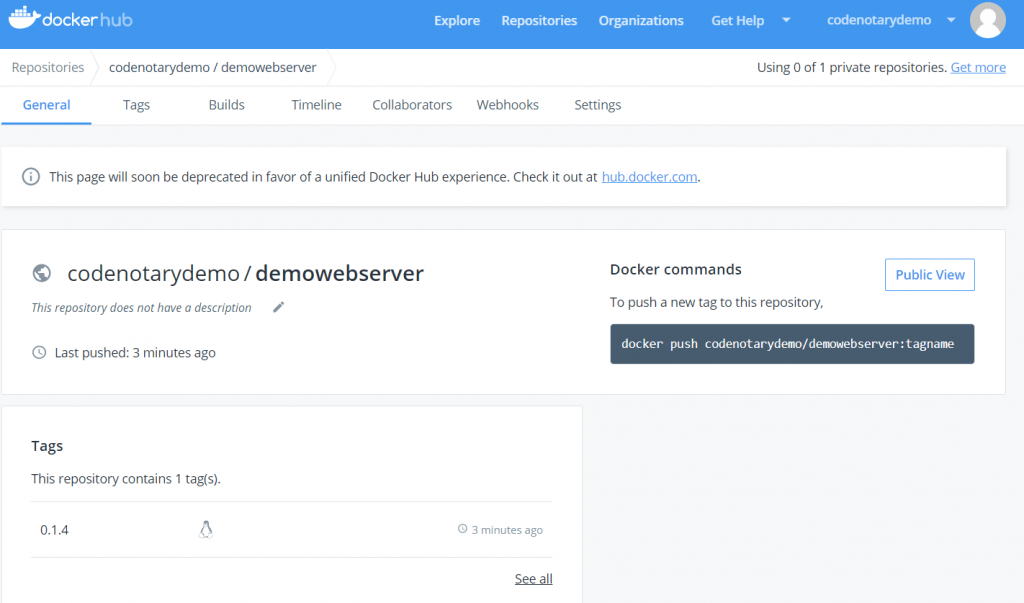
Task: Click the Last pushed: 3 minutes ago text
Action: pos(135,353)
